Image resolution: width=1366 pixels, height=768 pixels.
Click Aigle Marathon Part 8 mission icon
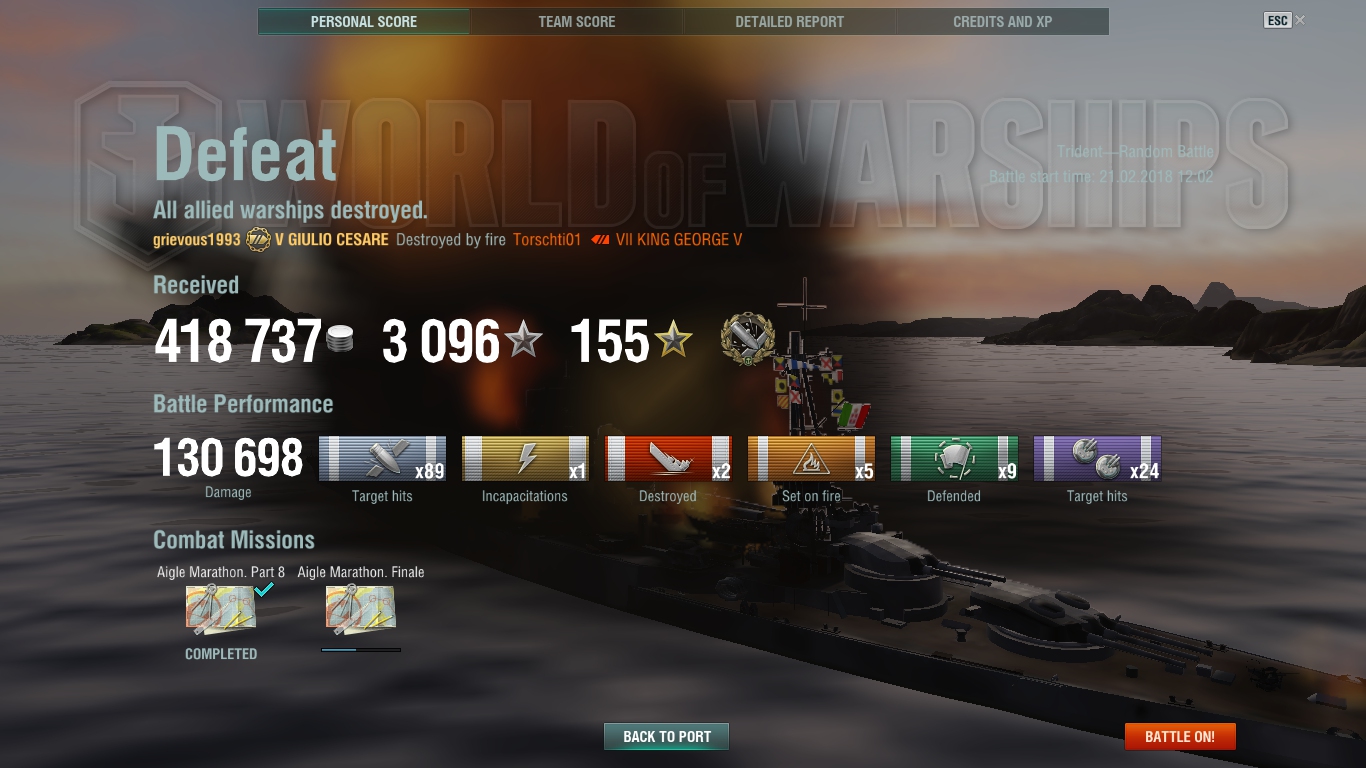(x=221, y=610)
